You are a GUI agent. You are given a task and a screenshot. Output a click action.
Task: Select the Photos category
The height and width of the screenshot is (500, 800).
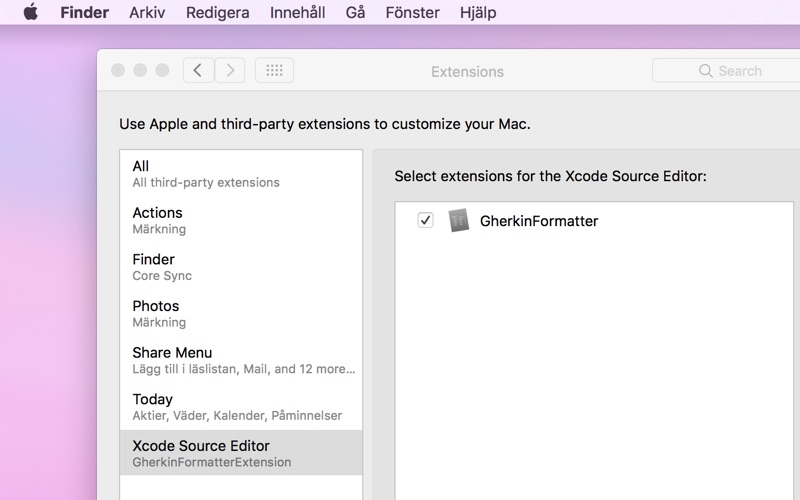(241, 314)
